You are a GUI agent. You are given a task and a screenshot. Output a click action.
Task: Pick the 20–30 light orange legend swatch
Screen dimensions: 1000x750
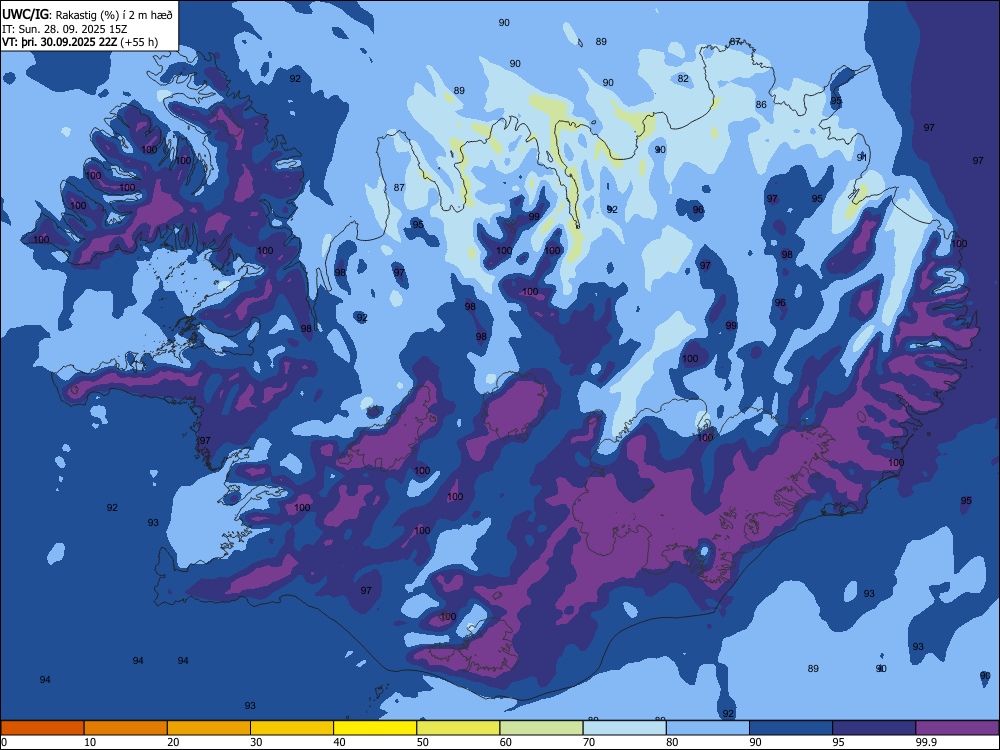point(209,728)
